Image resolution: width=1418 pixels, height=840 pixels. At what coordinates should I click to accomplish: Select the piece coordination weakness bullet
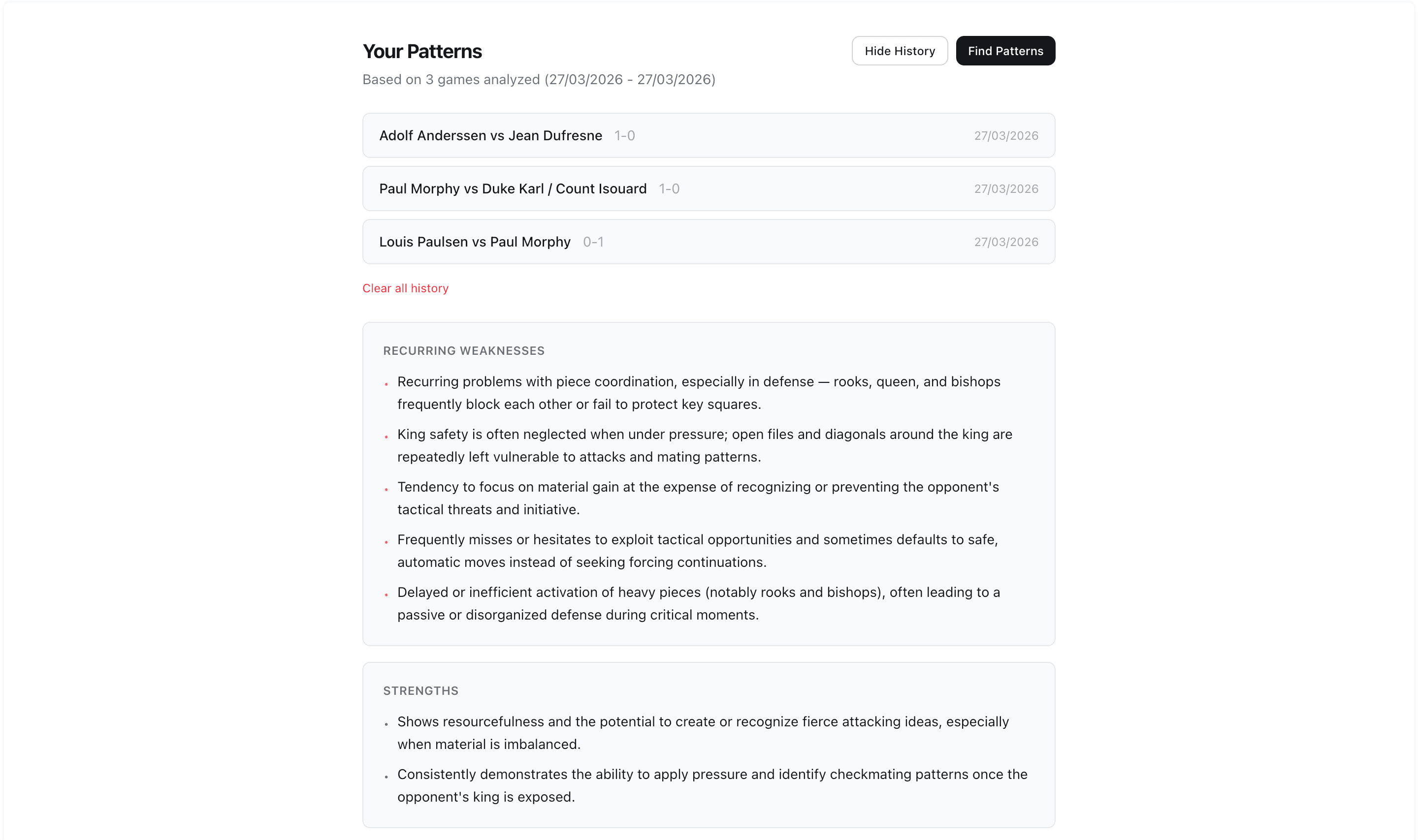tap(698, 393)
